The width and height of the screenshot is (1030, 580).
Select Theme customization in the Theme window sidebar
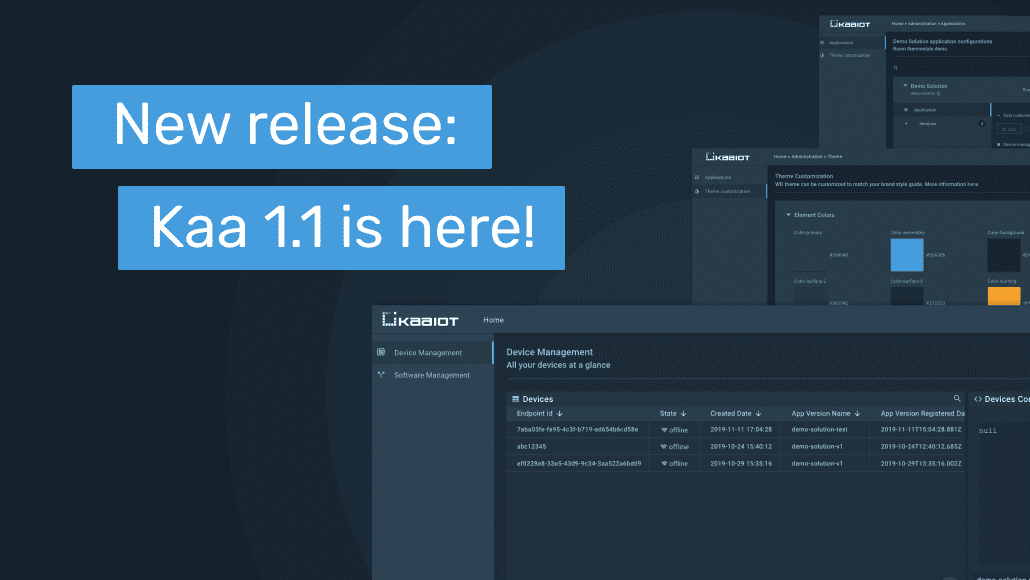click(727, 191)
